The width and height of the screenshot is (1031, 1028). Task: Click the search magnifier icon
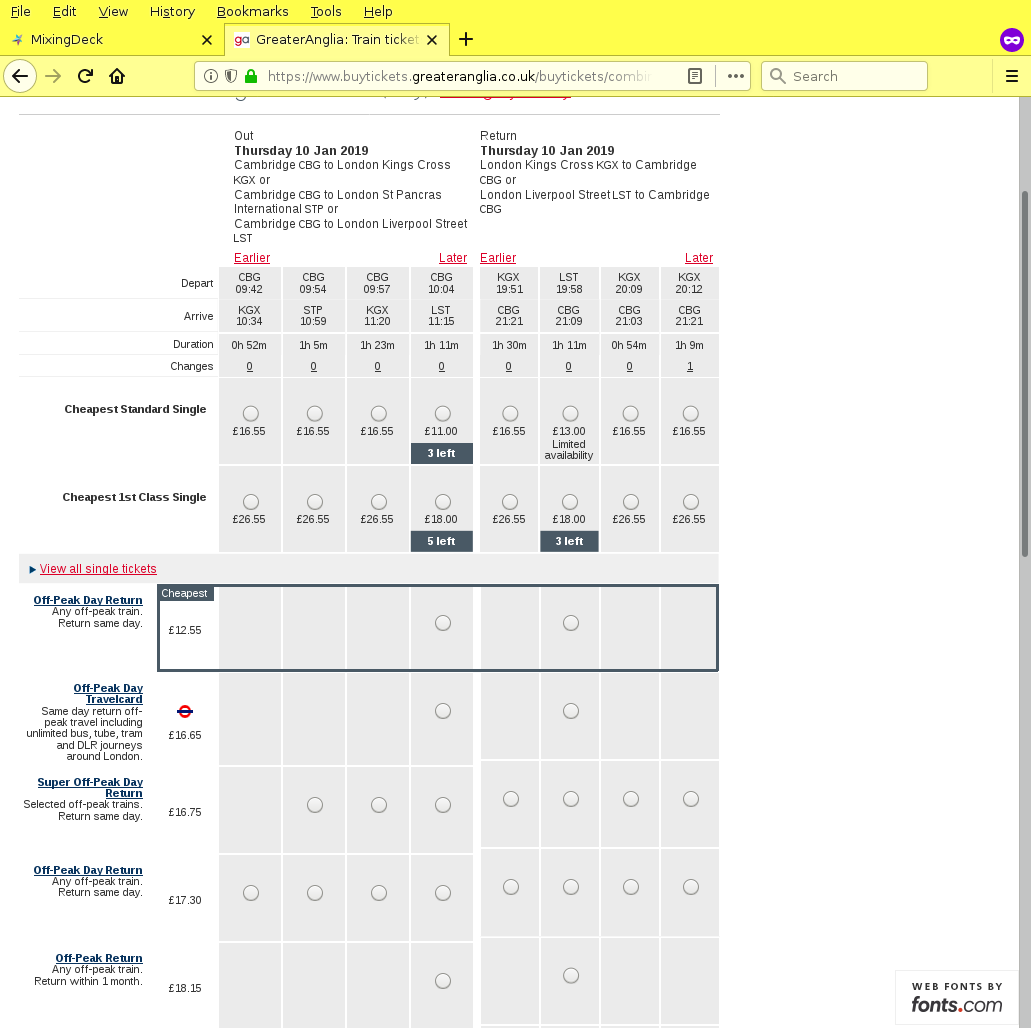pyautogui.click(x=778, y=76)
